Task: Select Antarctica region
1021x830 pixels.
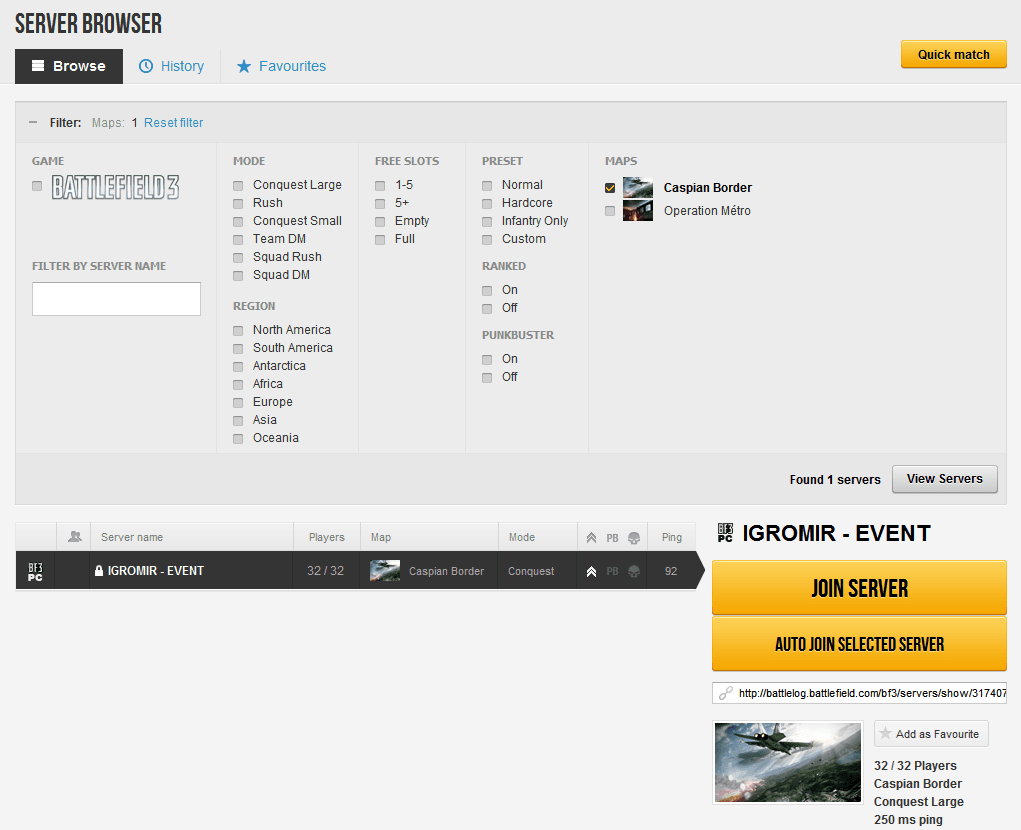Action: (238, 367)
